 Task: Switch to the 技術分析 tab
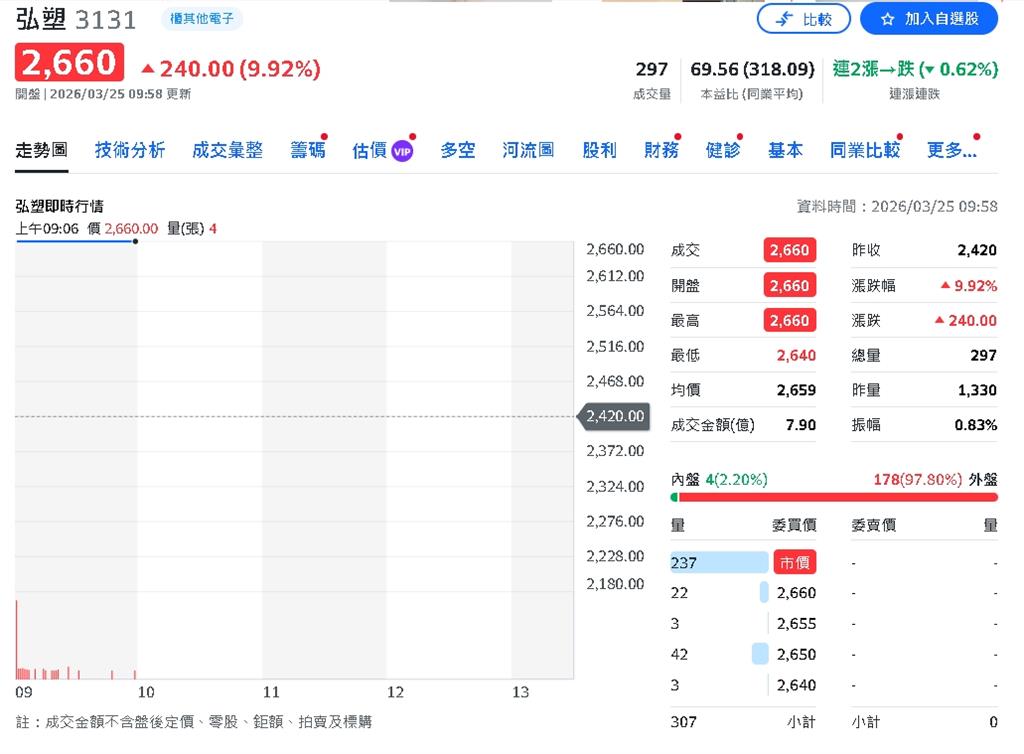[129, 149]
